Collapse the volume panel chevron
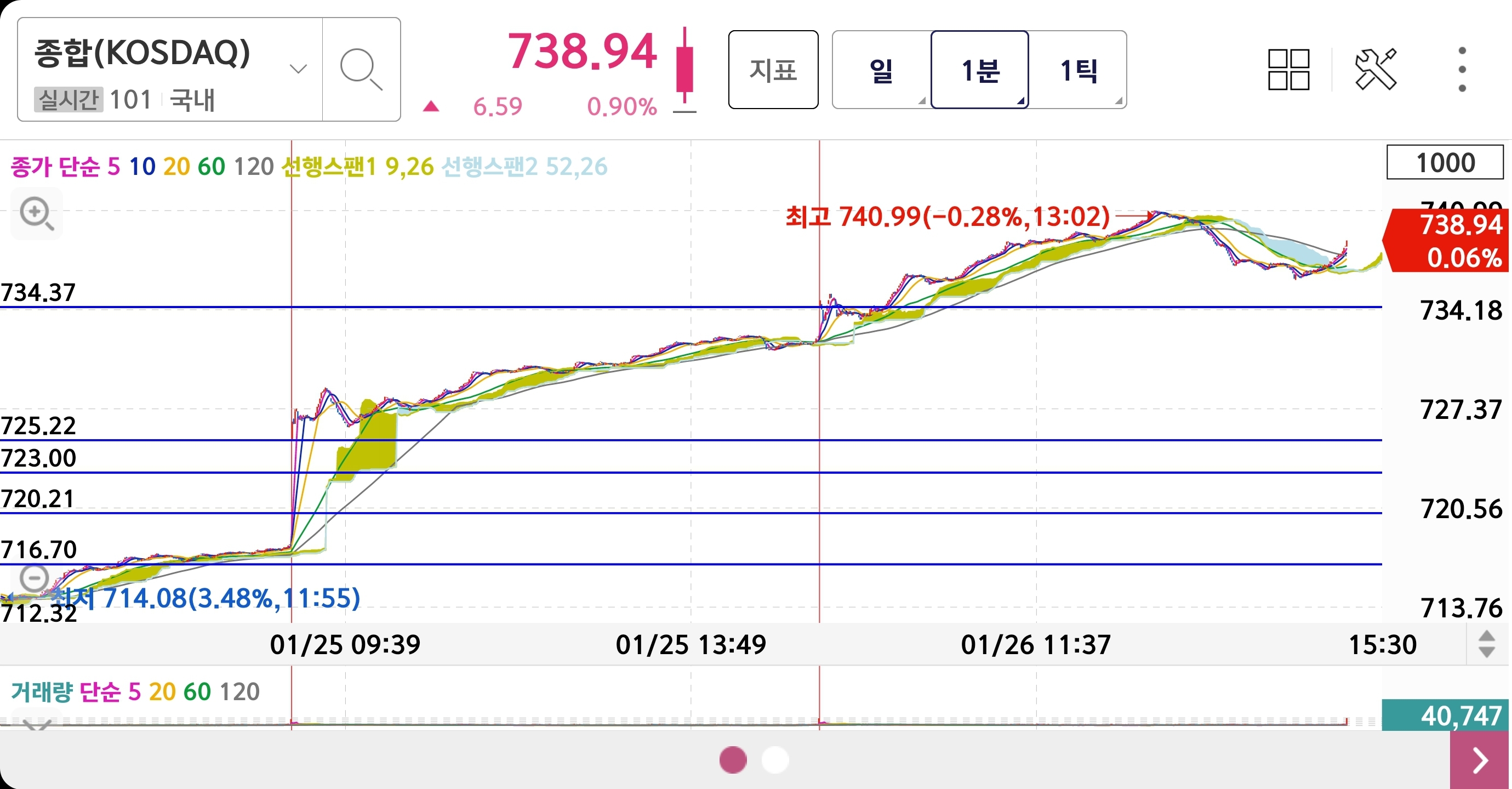 pyautogui.click(x=36, y=723)
